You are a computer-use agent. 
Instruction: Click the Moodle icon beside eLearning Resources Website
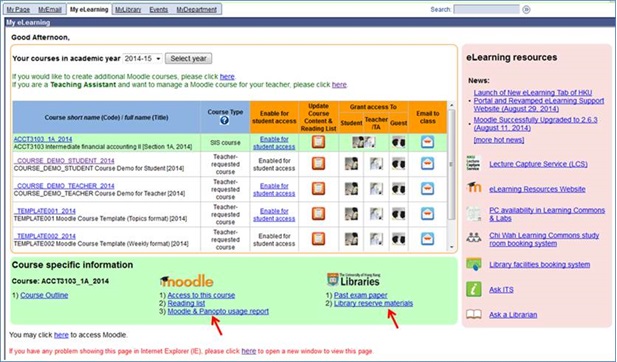click(x=474, y=188)
